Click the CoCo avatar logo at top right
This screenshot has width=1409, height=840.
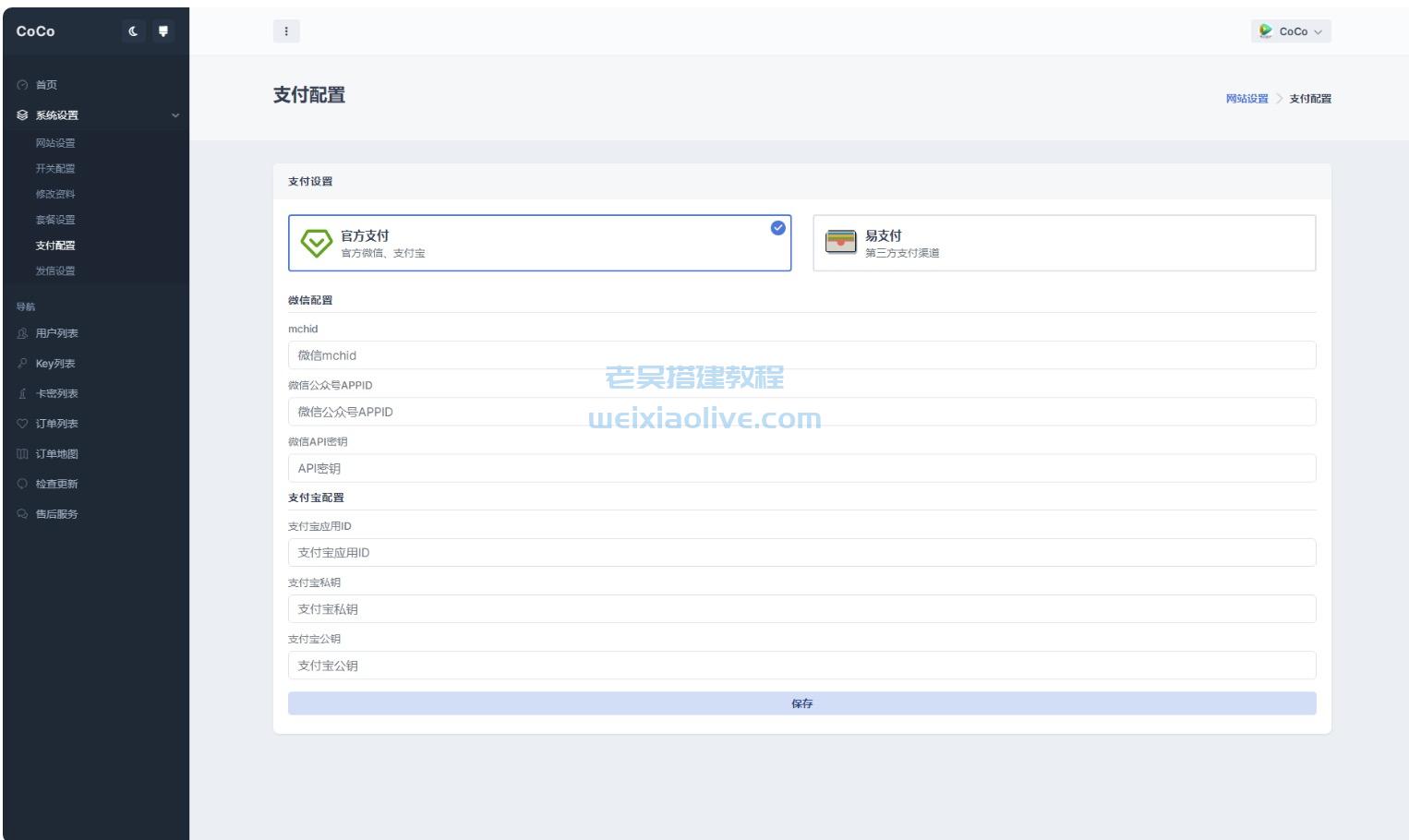point(1266,31)
